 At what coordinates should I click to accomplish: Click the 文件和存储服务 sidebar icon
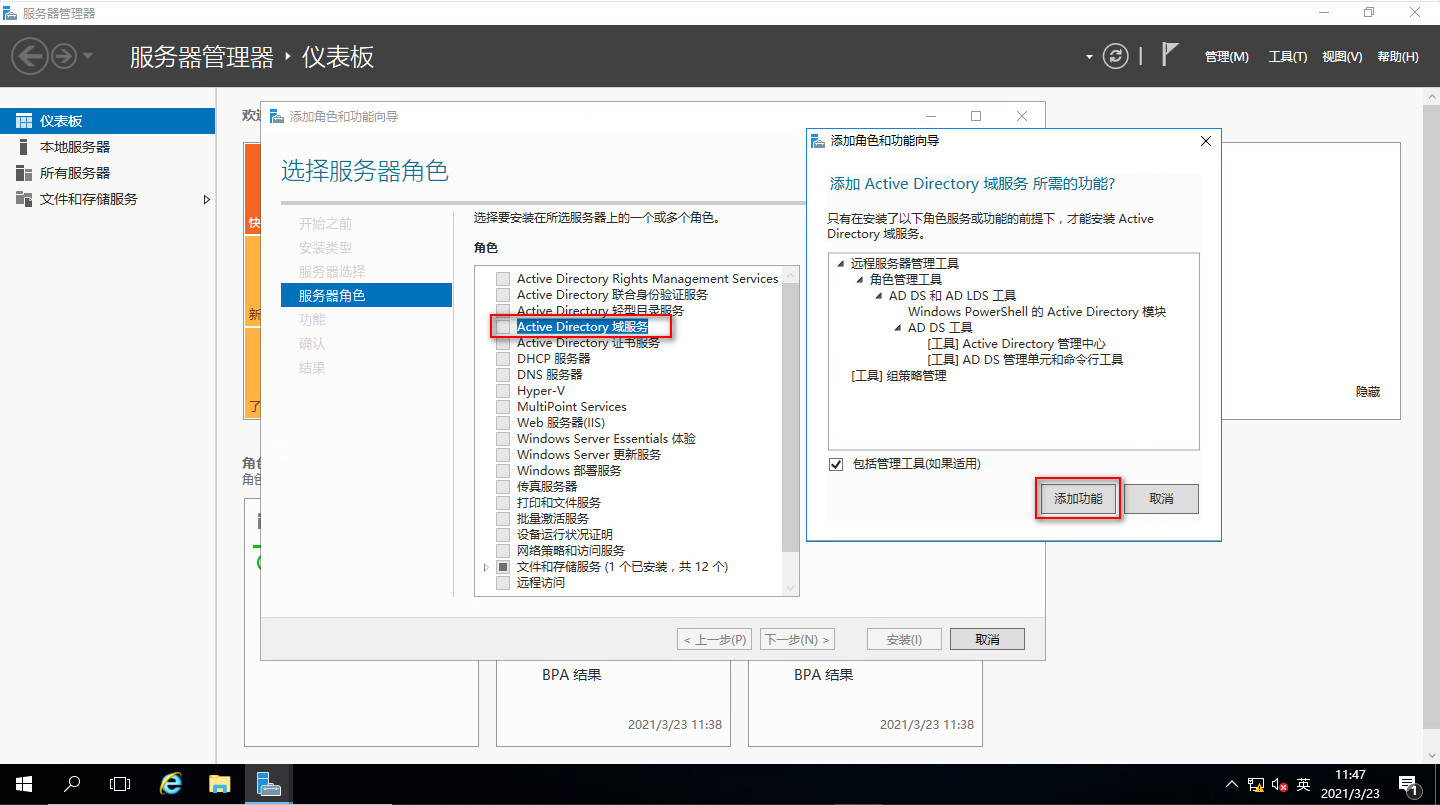[x=23, y=199]
